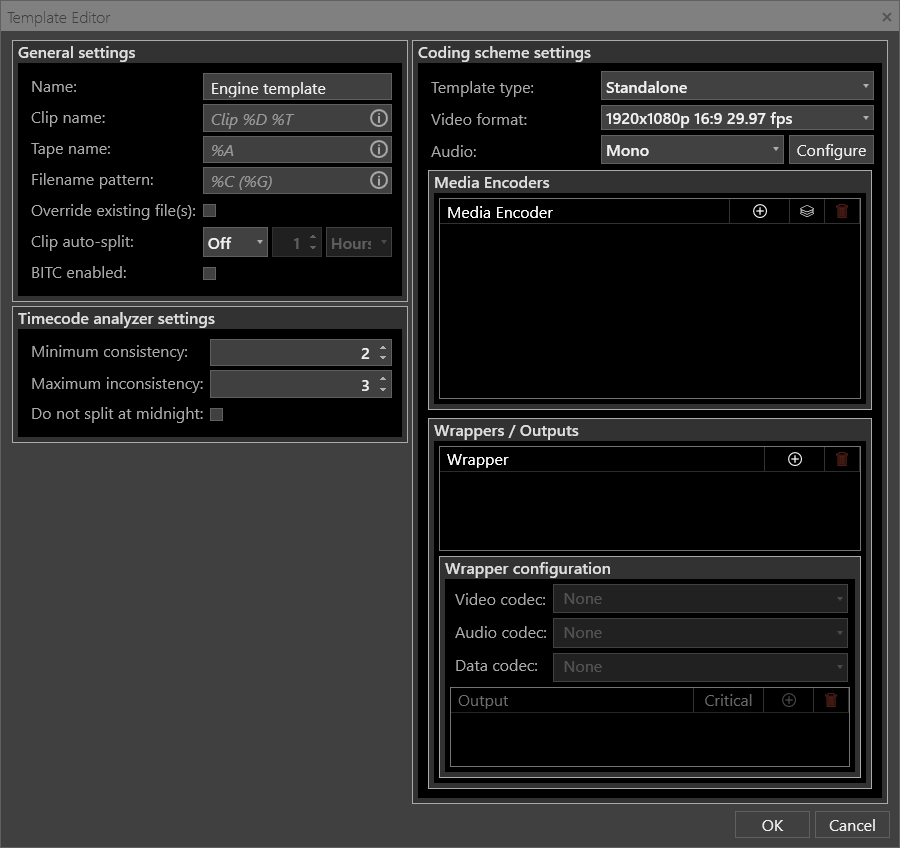
Task: Increase the Clip auto-split number value
Action: click(313, 237)
